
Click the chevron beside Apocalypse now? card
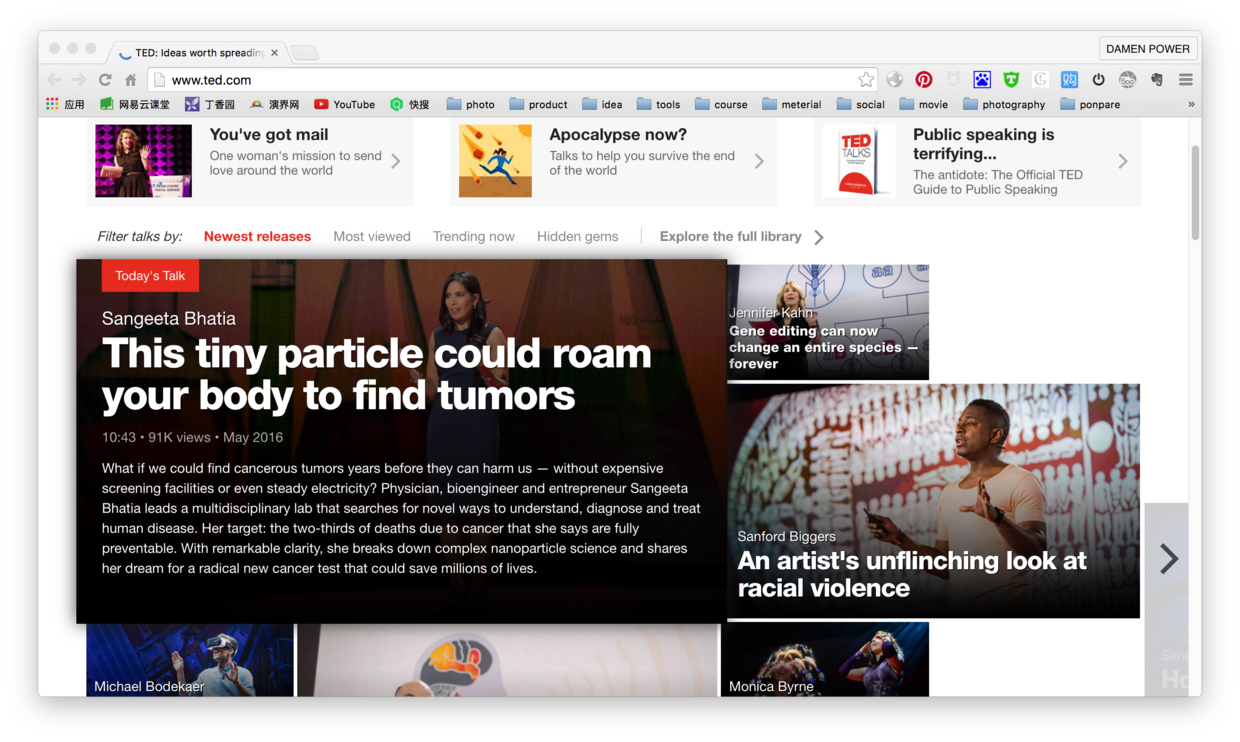click(x=759, y=161)
